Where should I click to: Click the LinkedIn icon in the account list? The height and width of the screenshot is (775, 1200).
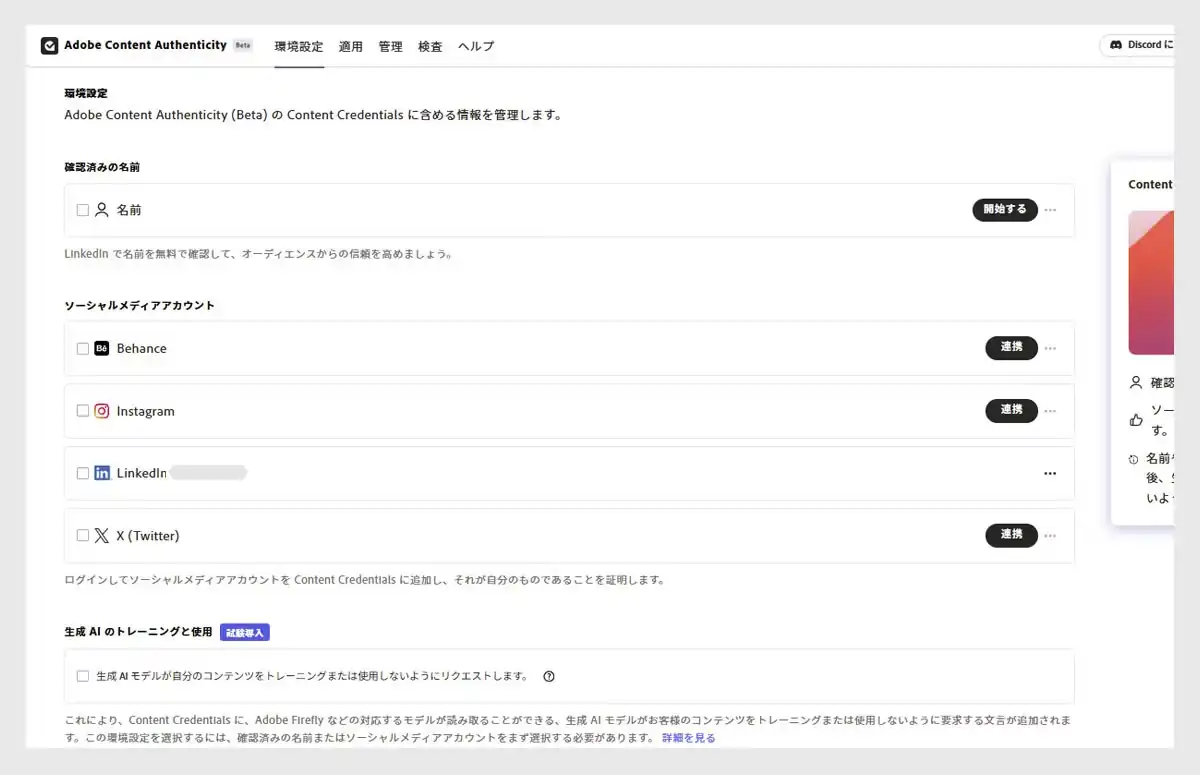point(102,473)
